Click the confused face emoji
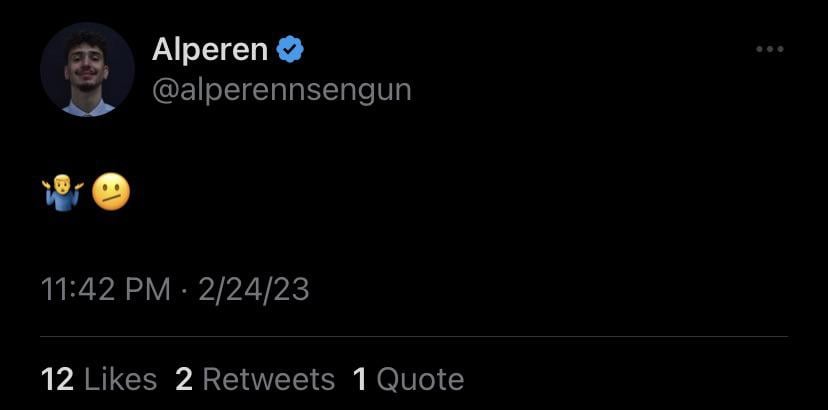This screenshot has height=410, width=828. tap(110, 191)
